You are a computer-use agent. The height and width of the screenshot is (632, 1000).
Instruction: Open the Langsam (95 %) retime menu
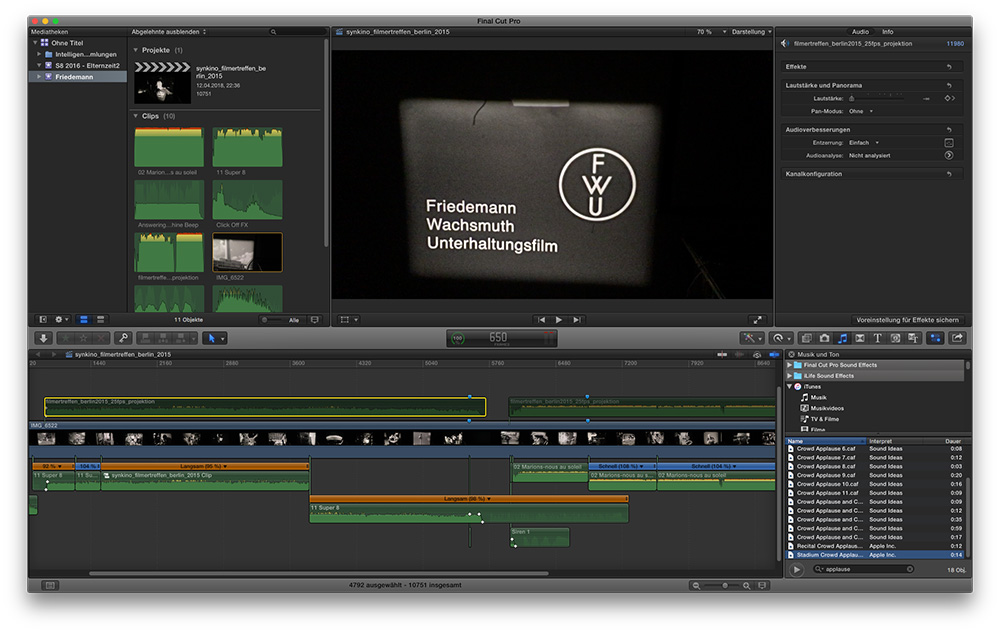point(204,466)
